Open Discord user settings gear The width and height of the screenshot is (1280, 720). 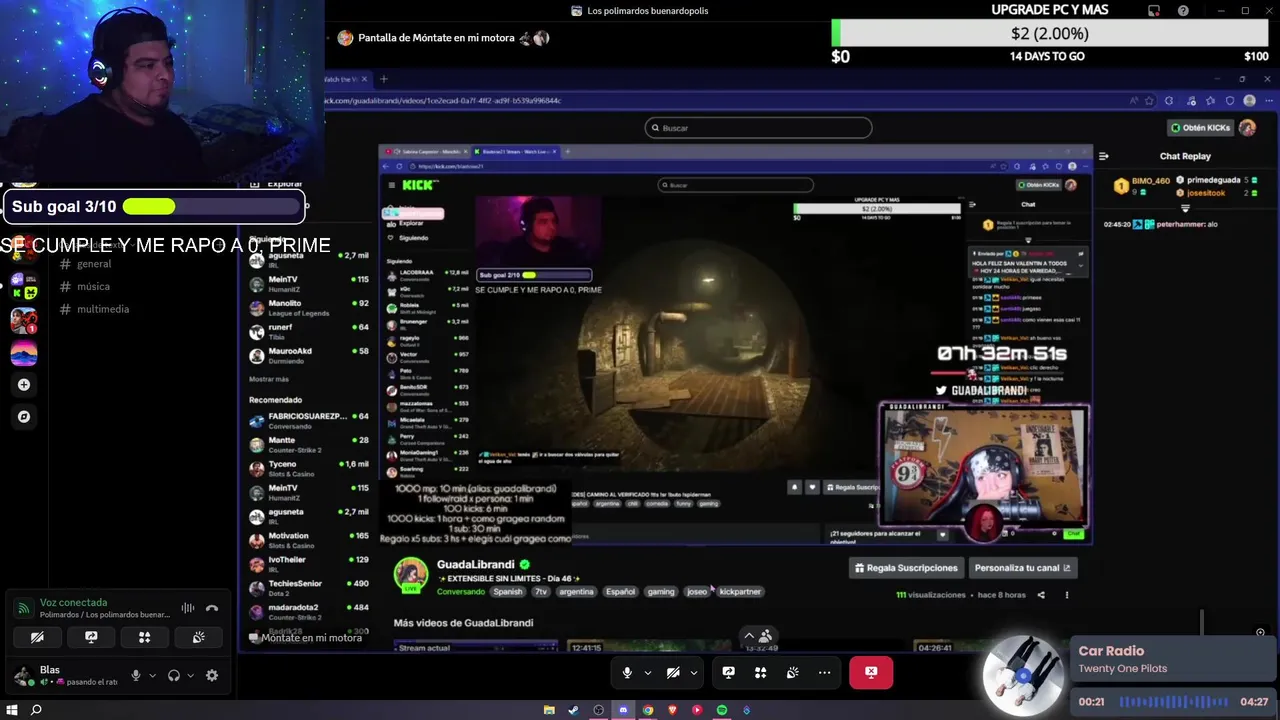tap(212, 676)
